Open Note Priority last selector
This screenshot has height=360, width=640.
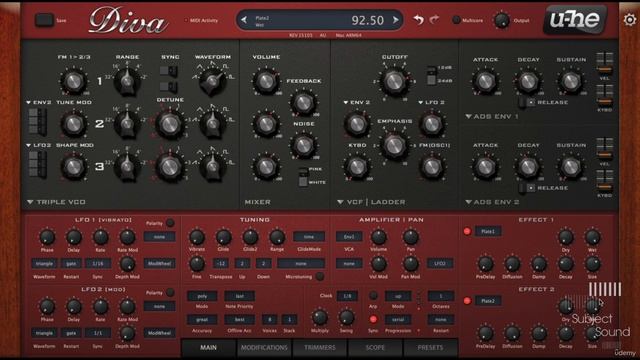(239, 296)
